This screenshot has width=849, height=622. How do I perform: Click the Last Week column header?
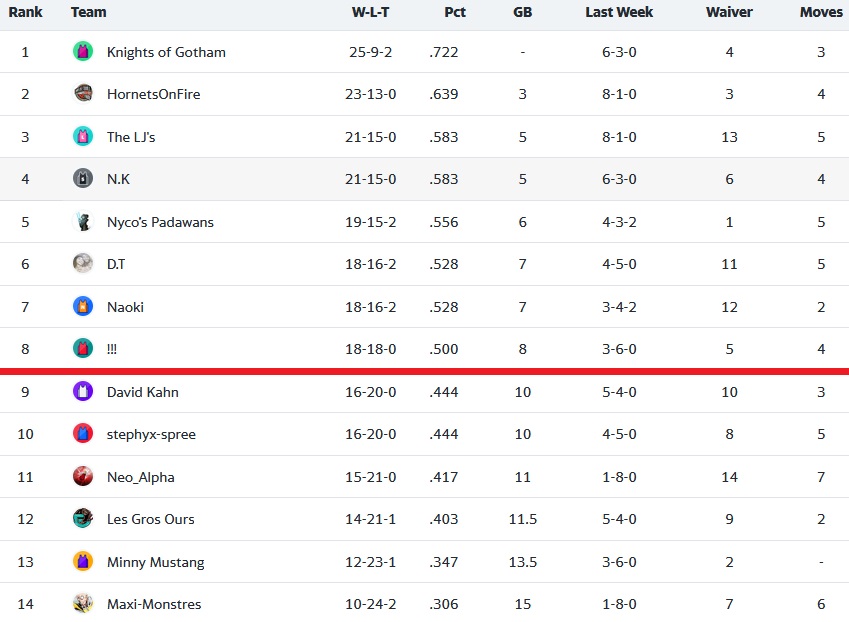619,12
